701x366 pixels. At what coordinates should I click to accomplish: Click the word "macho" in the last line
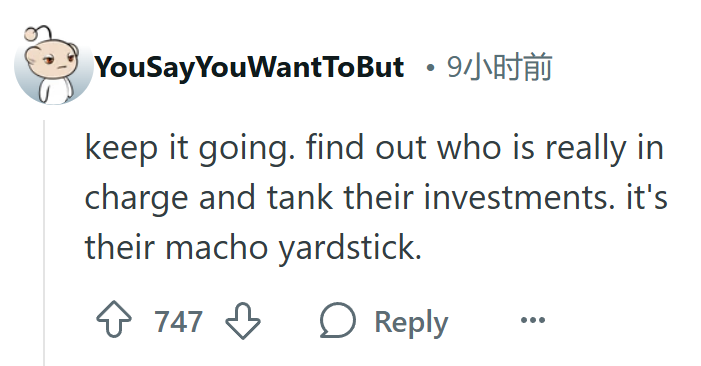217,247
